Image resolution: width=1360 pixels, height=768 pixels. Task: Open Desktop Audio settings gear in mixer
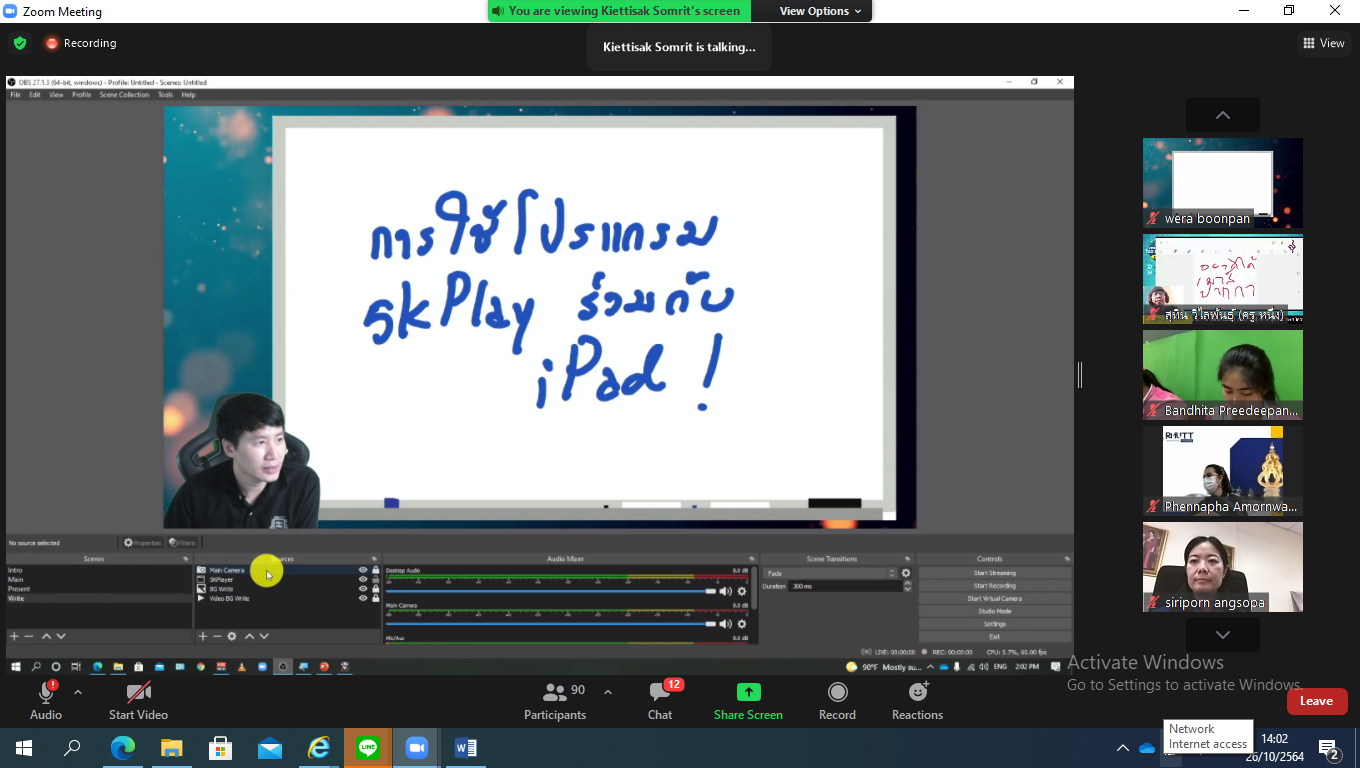point(742,591)
